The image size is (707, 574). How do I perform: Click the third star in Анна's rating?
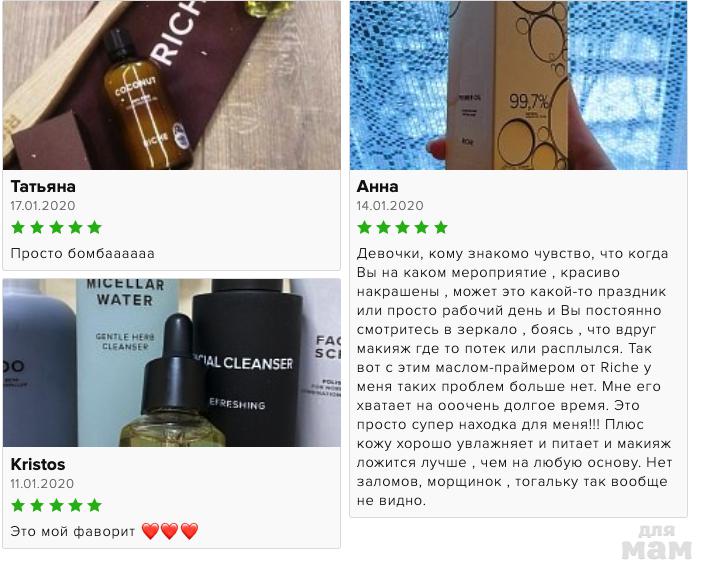(402, 227)
